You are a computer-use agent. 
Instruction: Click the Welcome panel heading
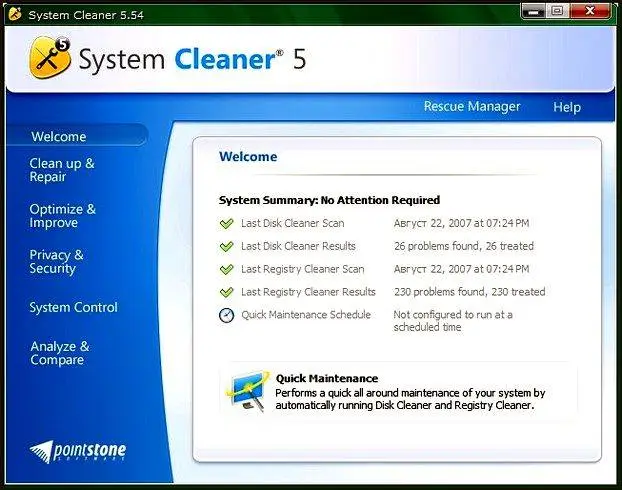(248, 157)
